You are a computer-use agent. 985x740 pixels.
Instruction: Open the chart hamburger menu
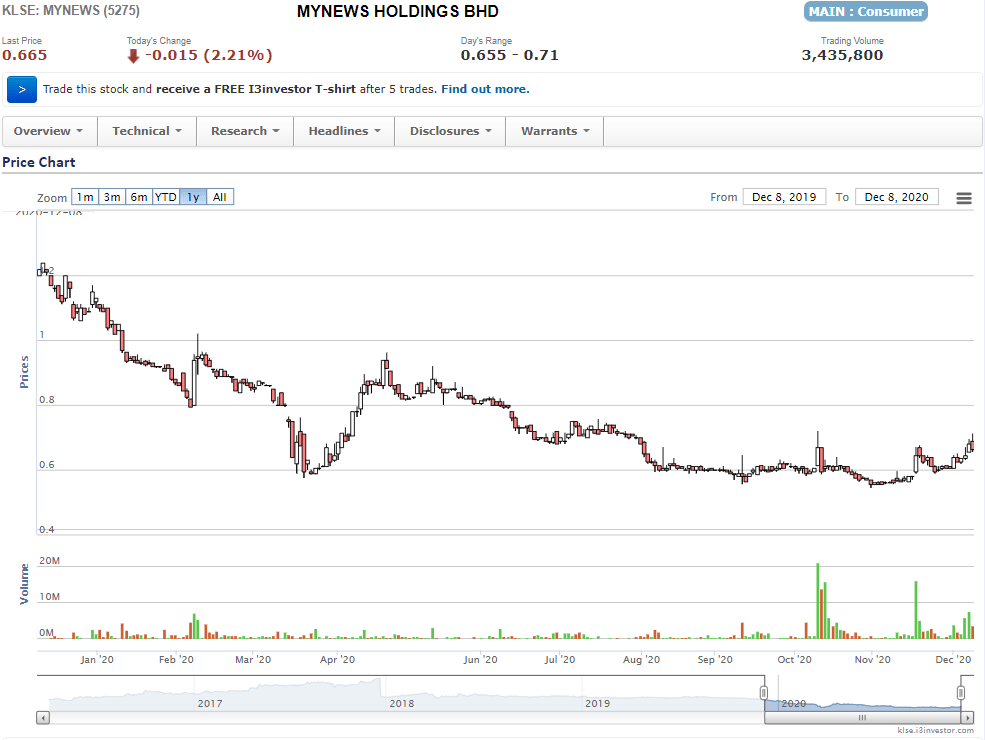(964, 198)
